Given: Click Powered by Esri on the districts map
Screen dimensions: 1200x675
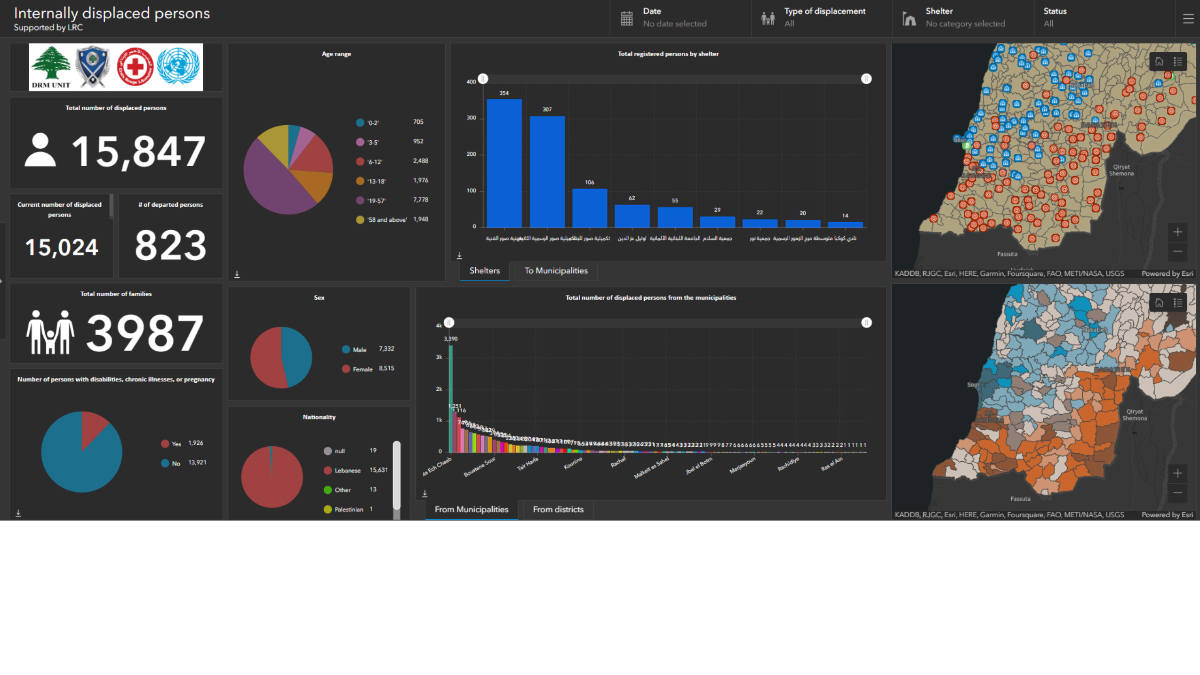Looking at the screenshot, I should pyautogui.click(x=1168, y=515).
